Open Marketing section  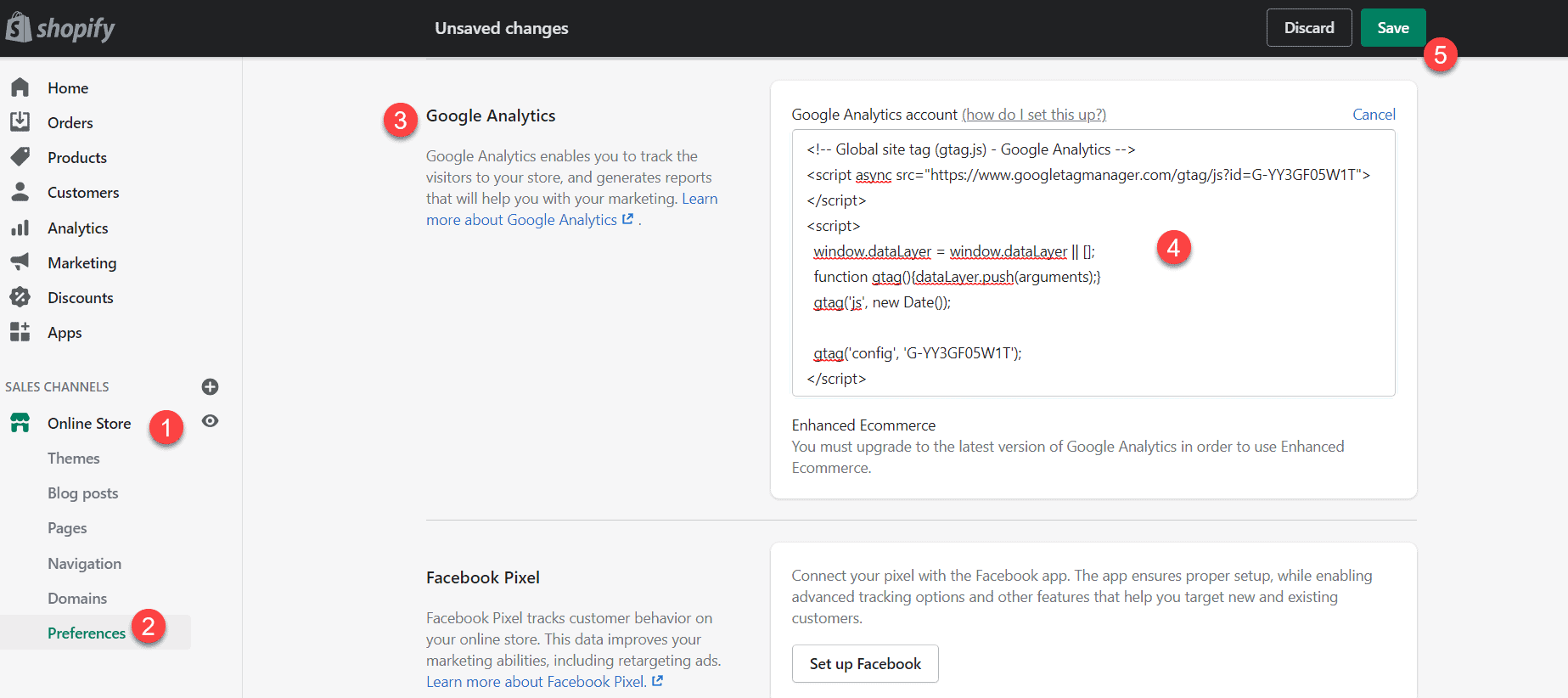pos(82,262)
